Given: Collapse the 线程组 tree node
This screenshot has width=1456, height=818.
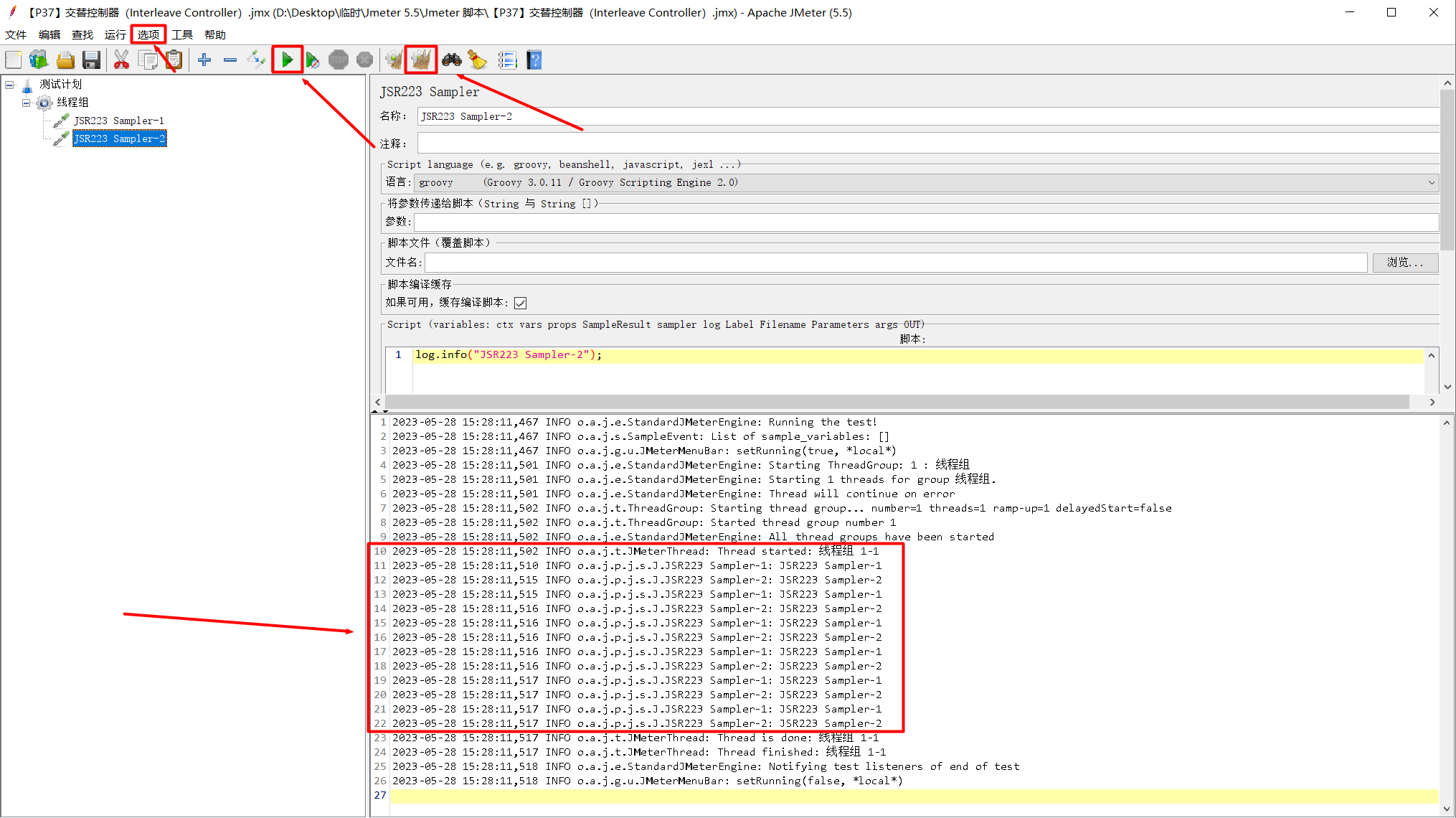Looking at the screenshot, I should (27, 103).
